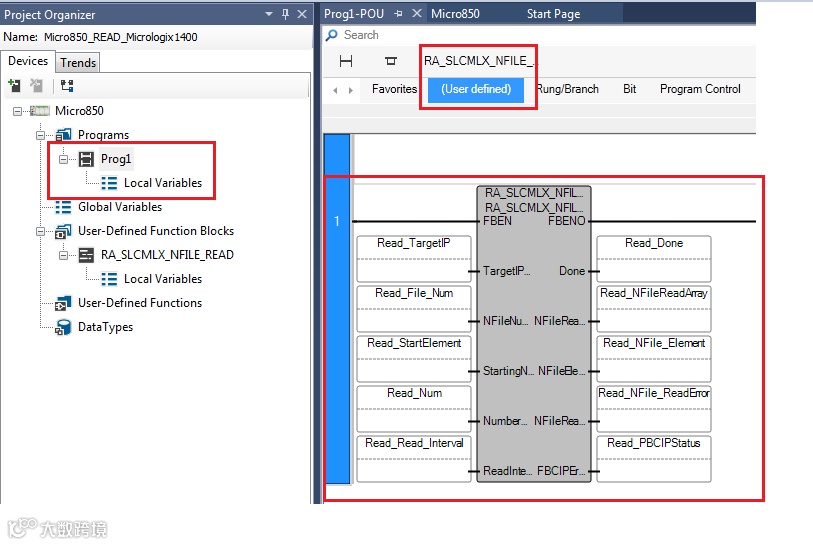
Task: Select the Prog1-POU tab
Action: point(354,14)
